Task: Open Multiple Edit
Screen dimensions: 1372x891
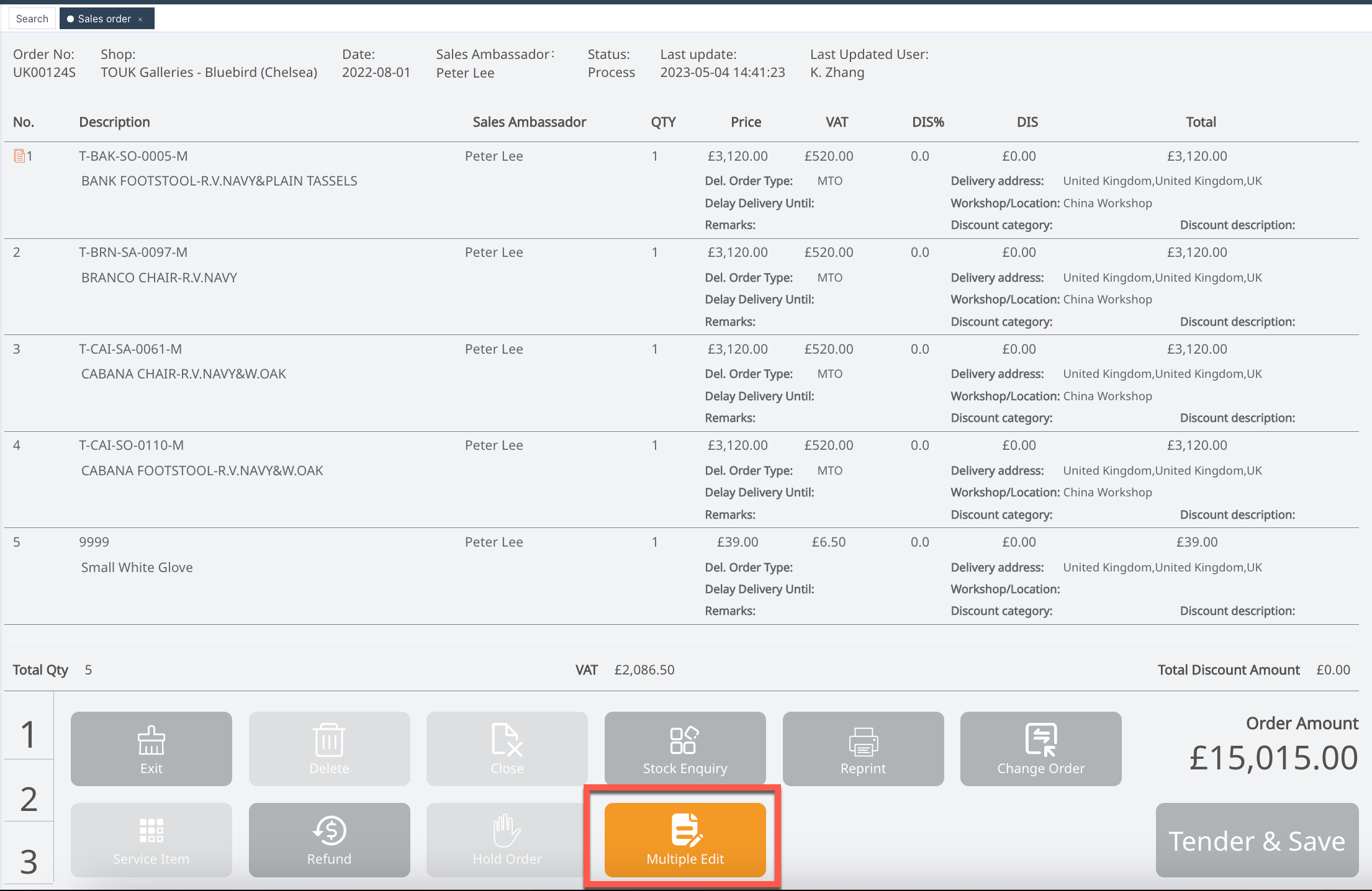Action: click(x=685, y=840)
